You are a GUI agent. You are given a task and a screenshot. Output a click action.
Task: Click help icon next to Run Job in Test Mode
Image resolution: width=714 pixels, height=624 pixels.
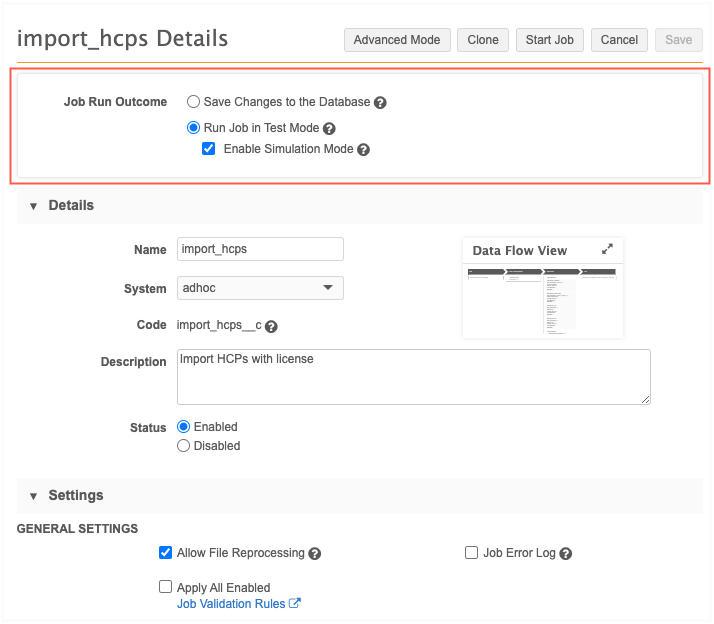pyautogui.click(x=329, y=129)
